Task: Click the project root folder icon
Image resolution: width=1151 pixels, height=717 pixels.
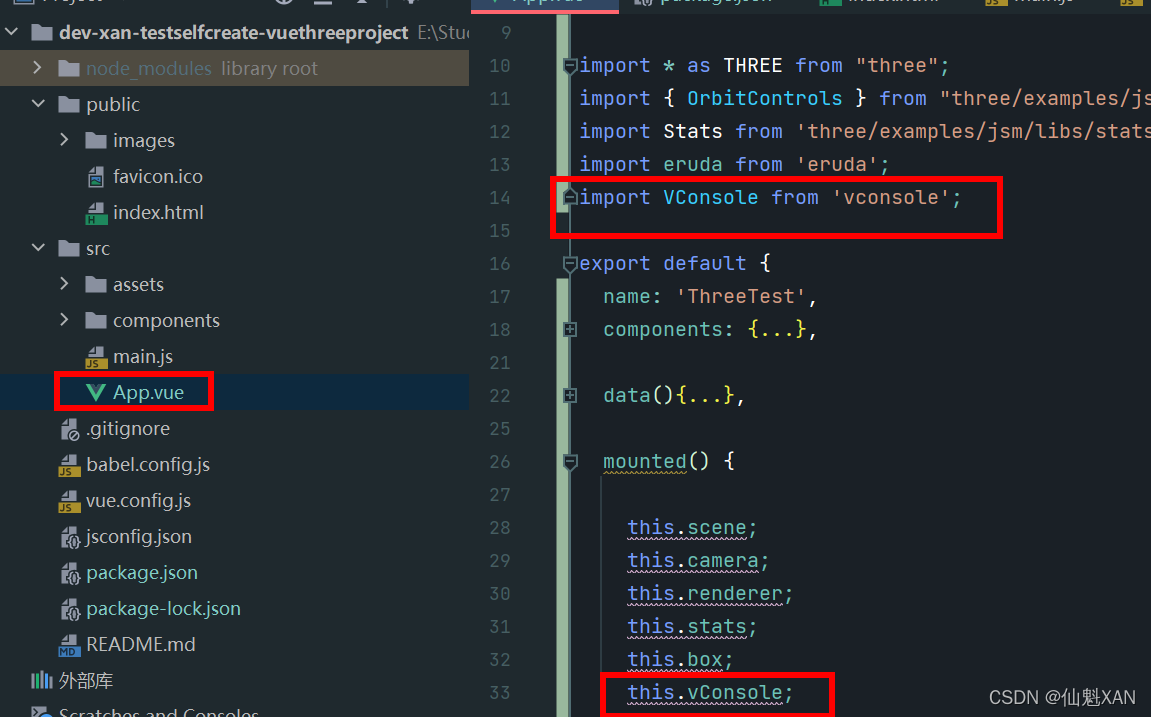Action: tap(42, 32)
